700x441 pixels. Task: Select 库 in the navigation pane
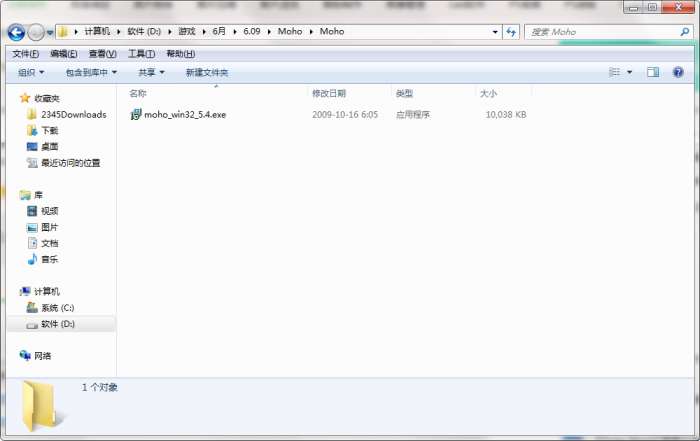[38, 195]
